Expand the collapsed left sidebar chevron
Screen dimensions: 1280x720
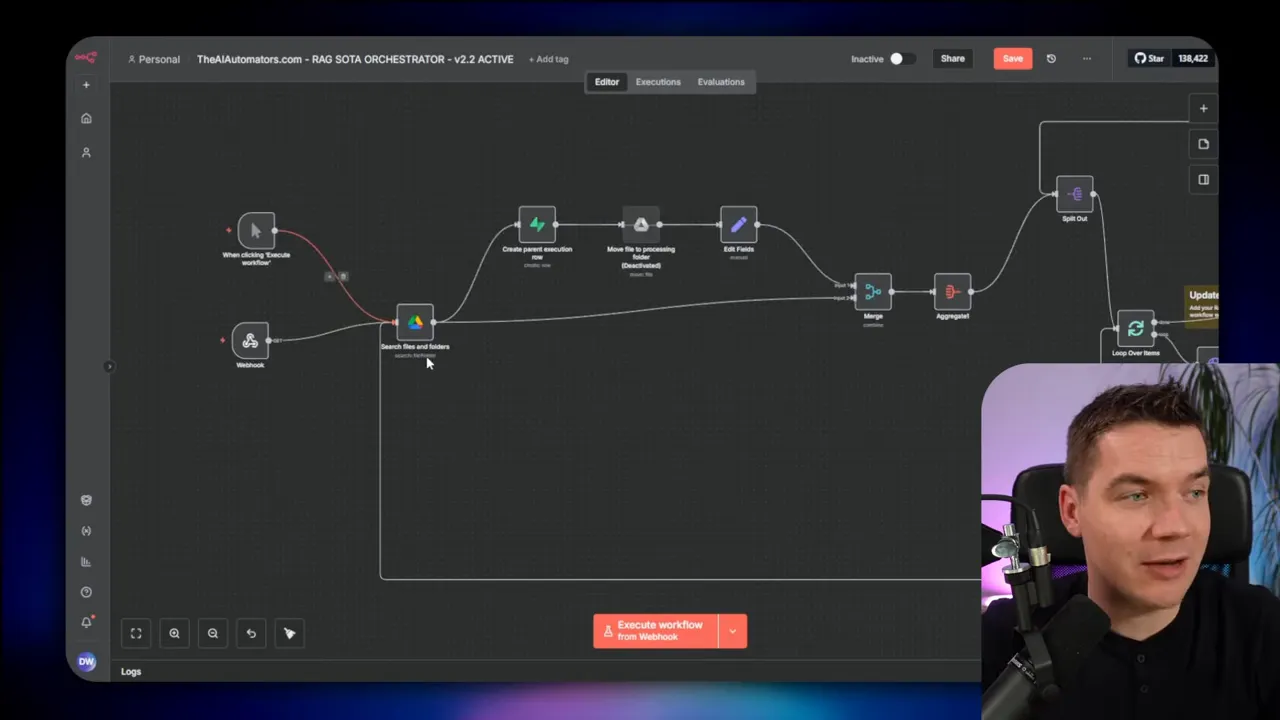tap(109, 366)
